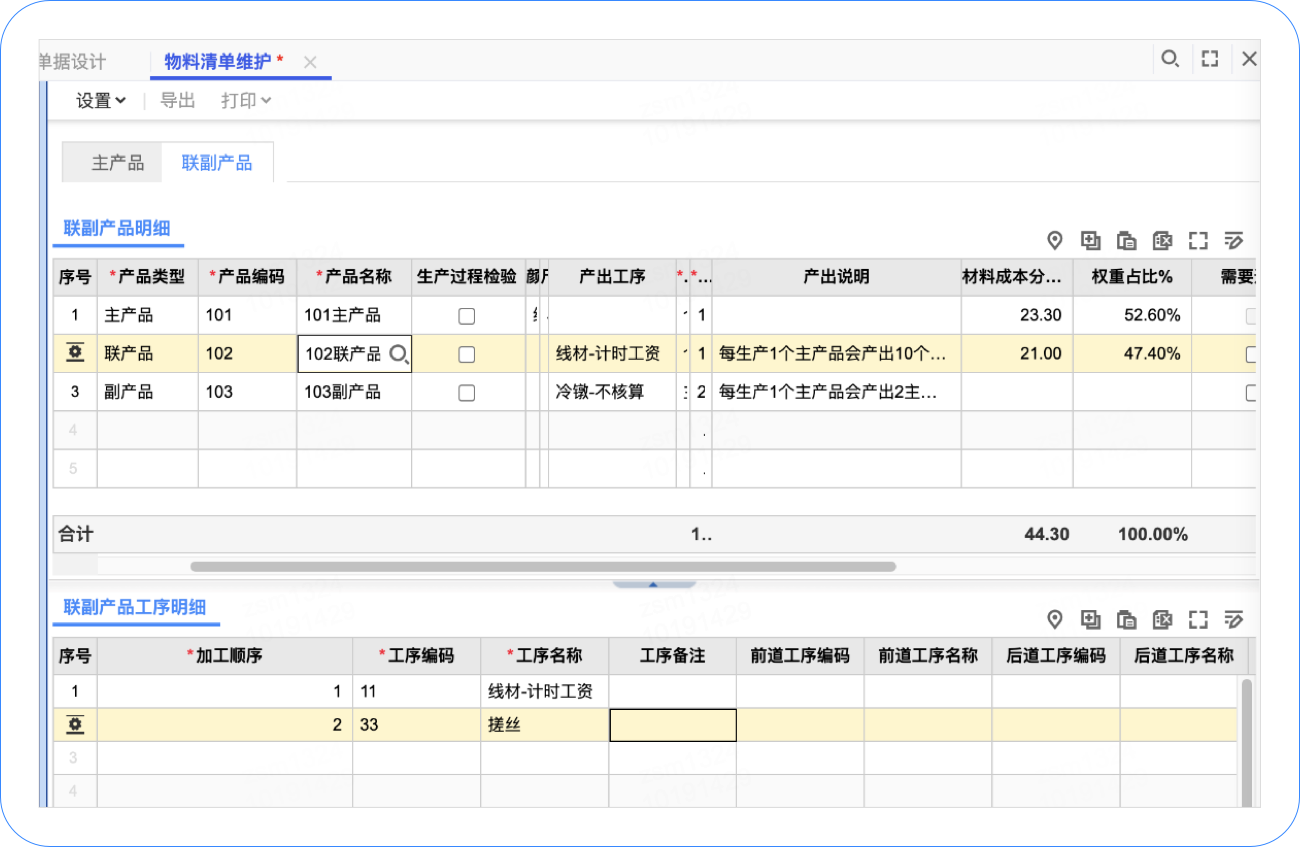Viewport: 1300px width, 847px height.
Task: Click lookup magnifier in 102联产品 cell
Action: pyautogui.click(x=399, y=354)
